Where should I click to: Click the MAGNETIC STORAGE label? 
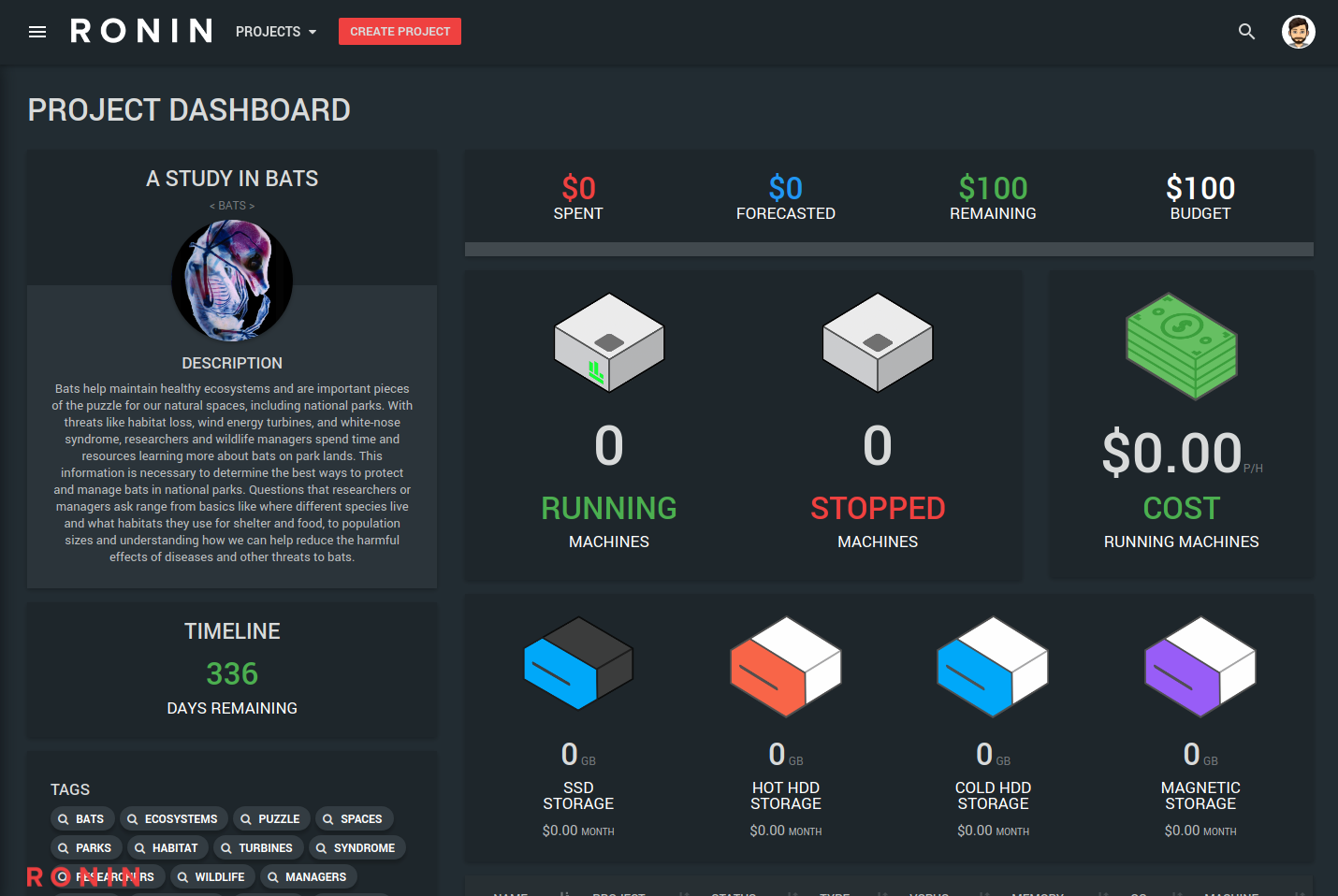(x=1200, y=796)
